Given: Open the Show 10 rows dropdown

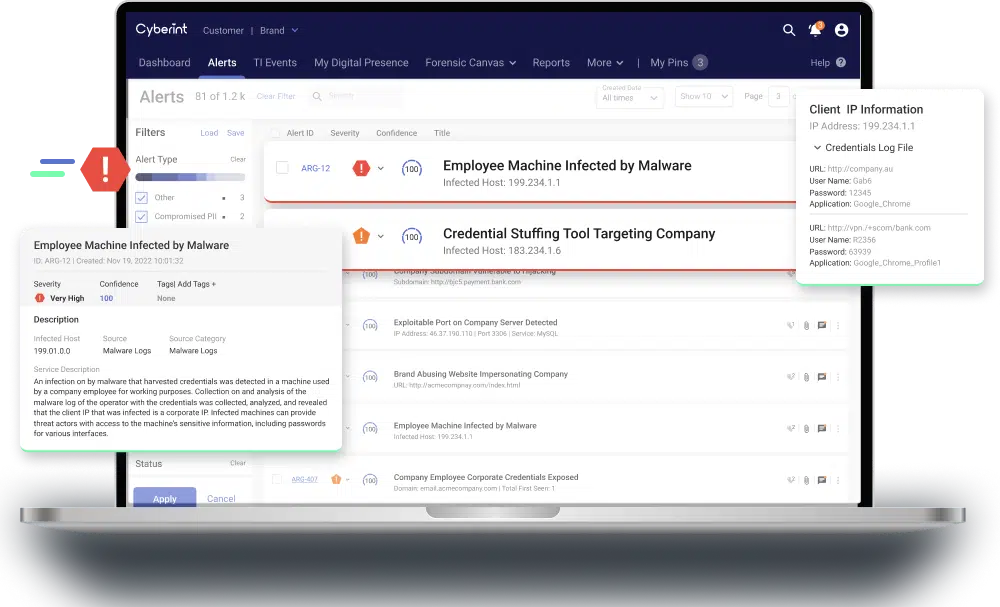Looking at the screenshot, I should point(705,97).
